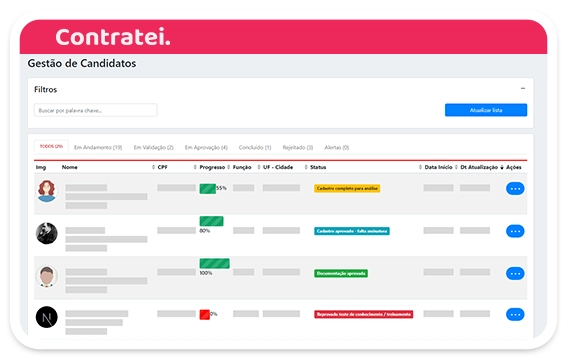The width and height of the screenshot is (570, 360).
Task: Focus the keyword search field
Action: point(96,110)
